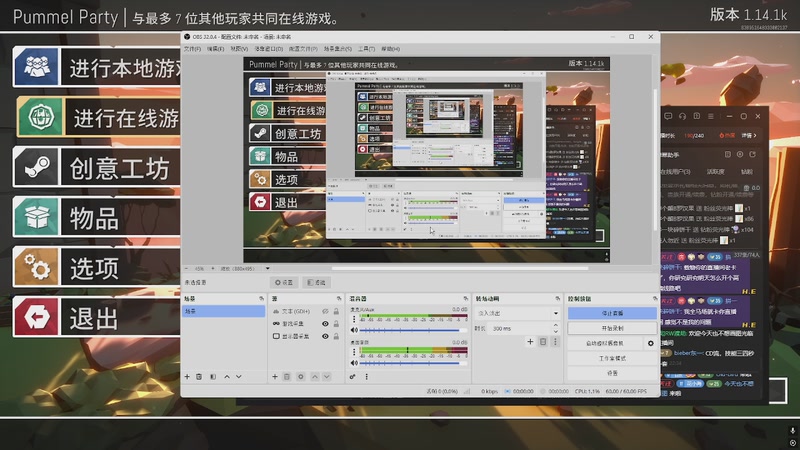Toggle lock on 游戏采集 source
Image resolution: width=800 pixels, height=450 pixels.
click(336, 323)
